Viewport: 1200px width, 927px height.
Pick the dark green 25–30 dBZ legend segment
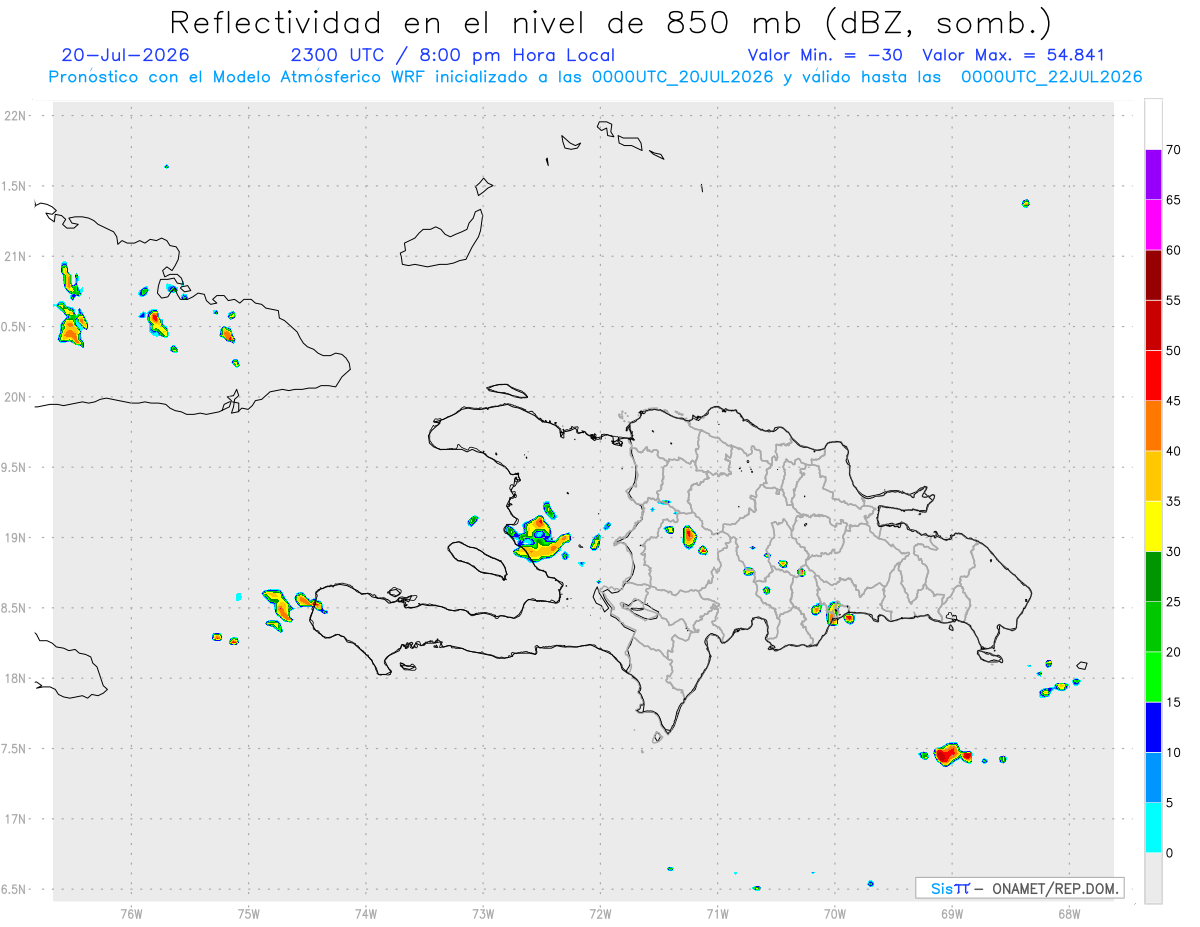point(1153,577)
